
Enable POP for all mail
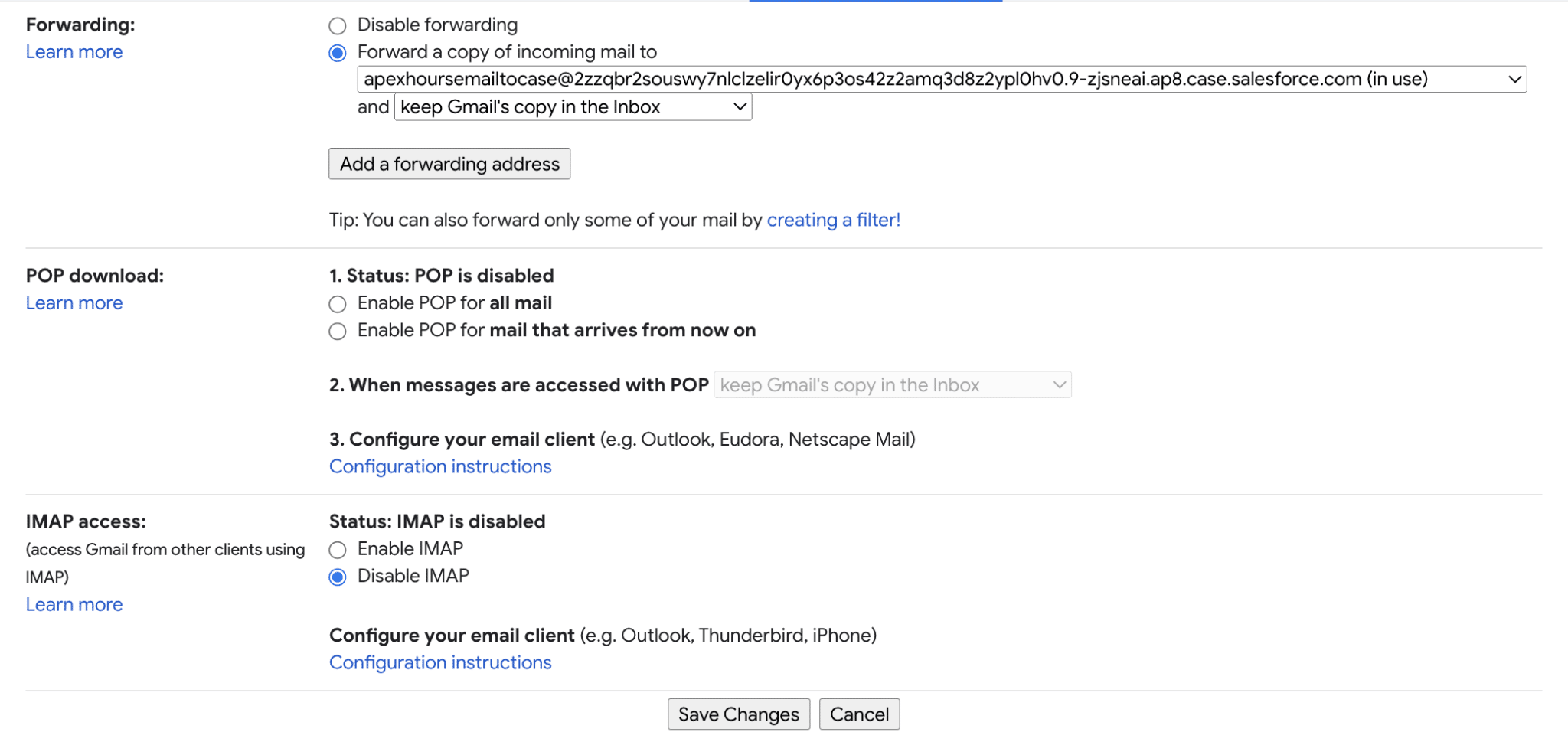(x=338, y=304)
